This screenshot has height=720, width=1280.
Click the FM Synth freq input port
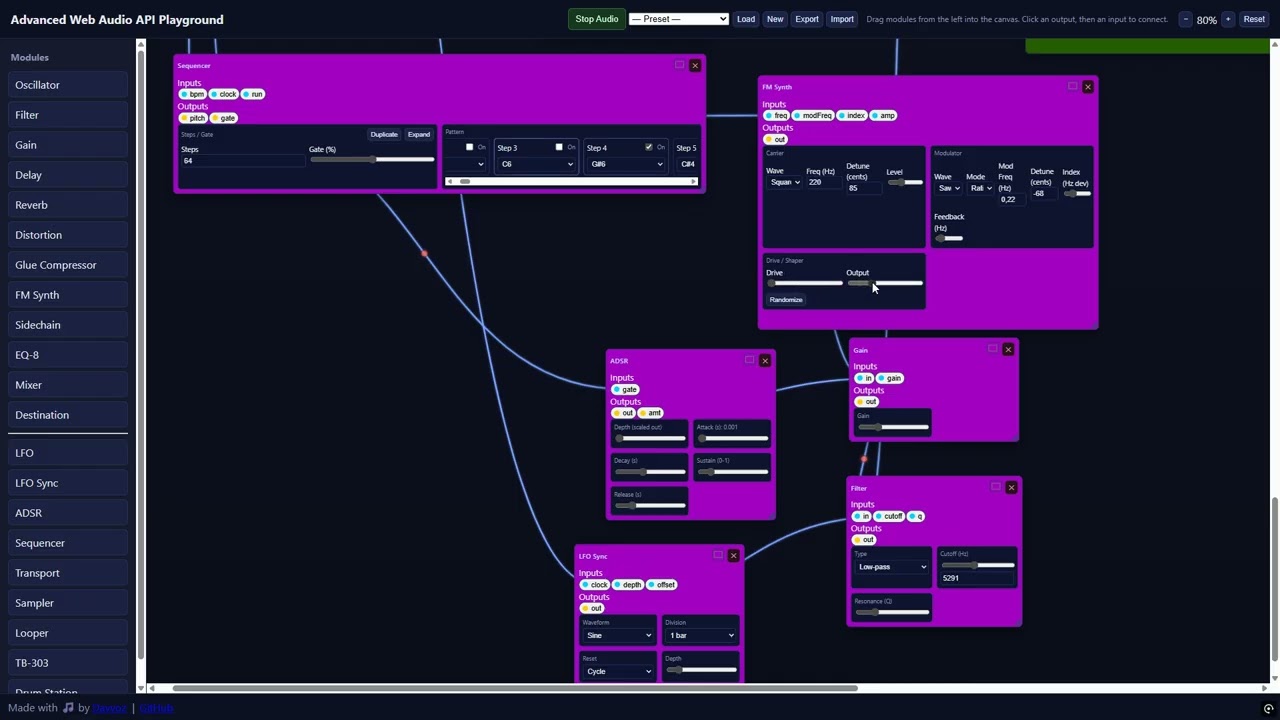pos(776,115)
